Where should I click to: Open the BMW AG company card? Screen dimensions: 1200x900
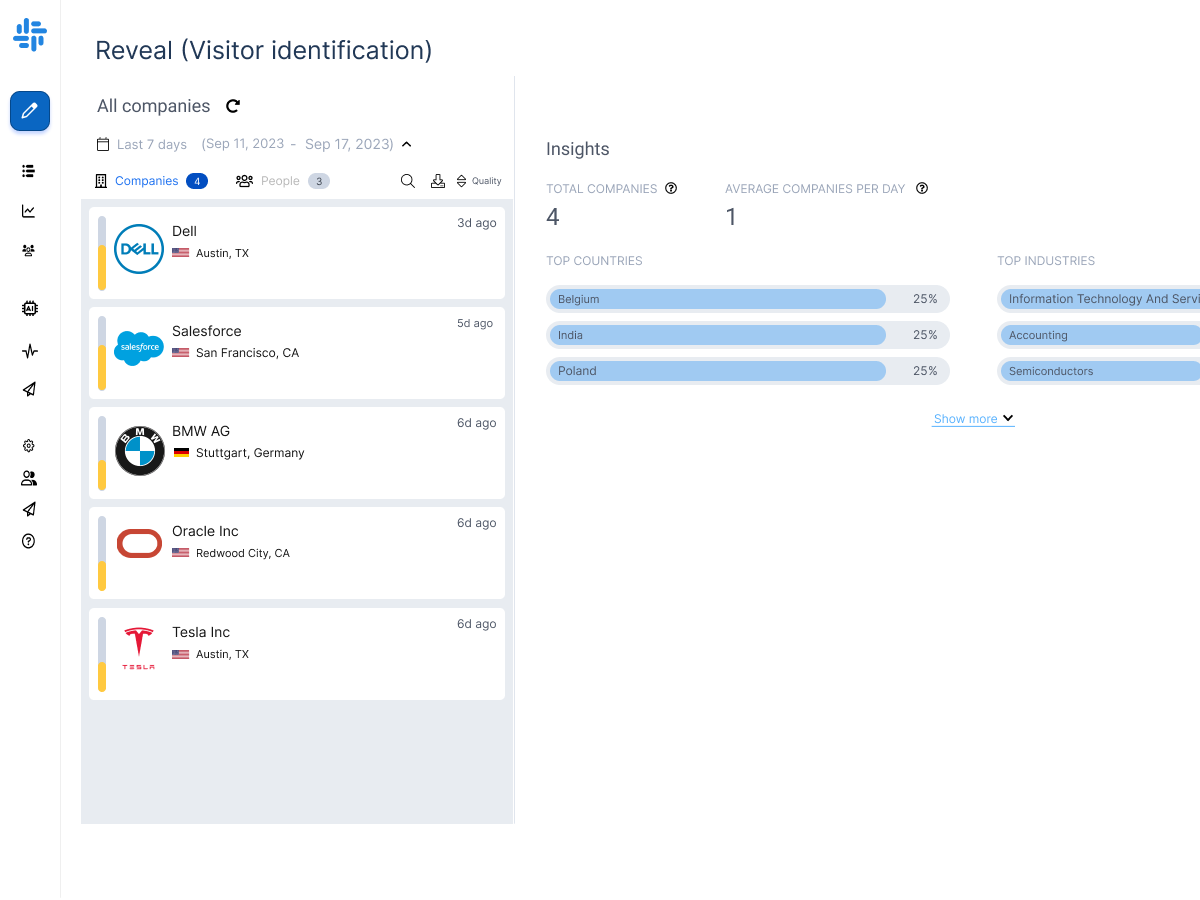[x=297, y=453]
